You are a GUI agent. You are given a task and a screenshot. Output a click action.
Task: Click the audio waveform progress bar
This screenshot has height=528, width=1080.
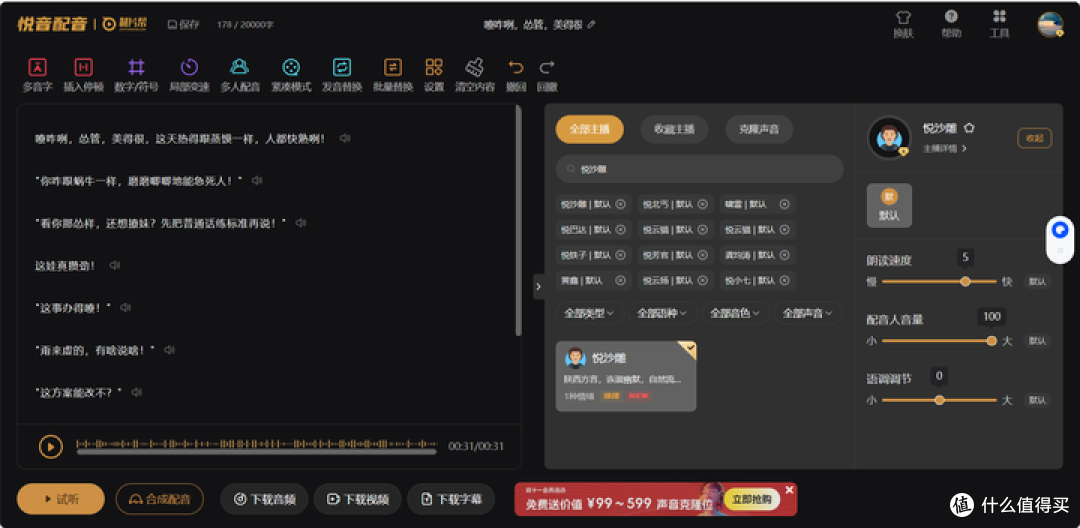(x=256, y=446)
